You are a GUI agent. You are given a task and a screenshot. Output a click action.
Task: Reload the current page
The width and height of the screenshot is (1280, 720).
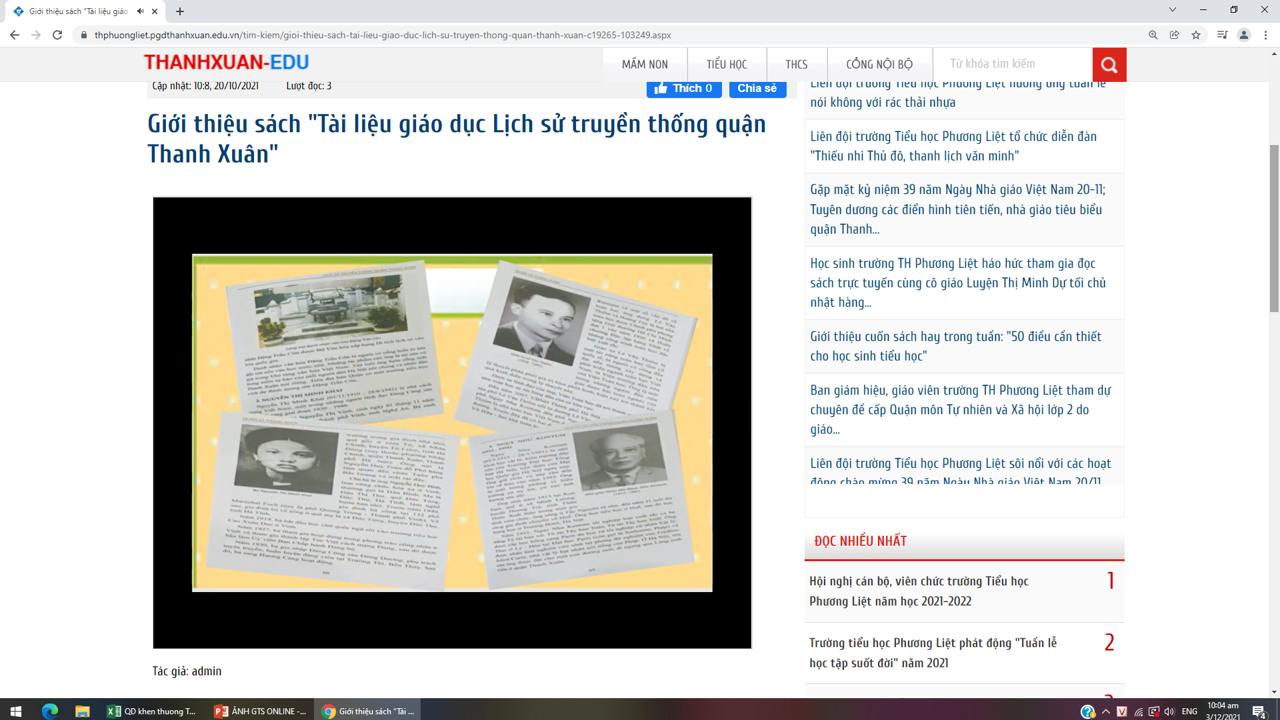(x=57, y=35)
